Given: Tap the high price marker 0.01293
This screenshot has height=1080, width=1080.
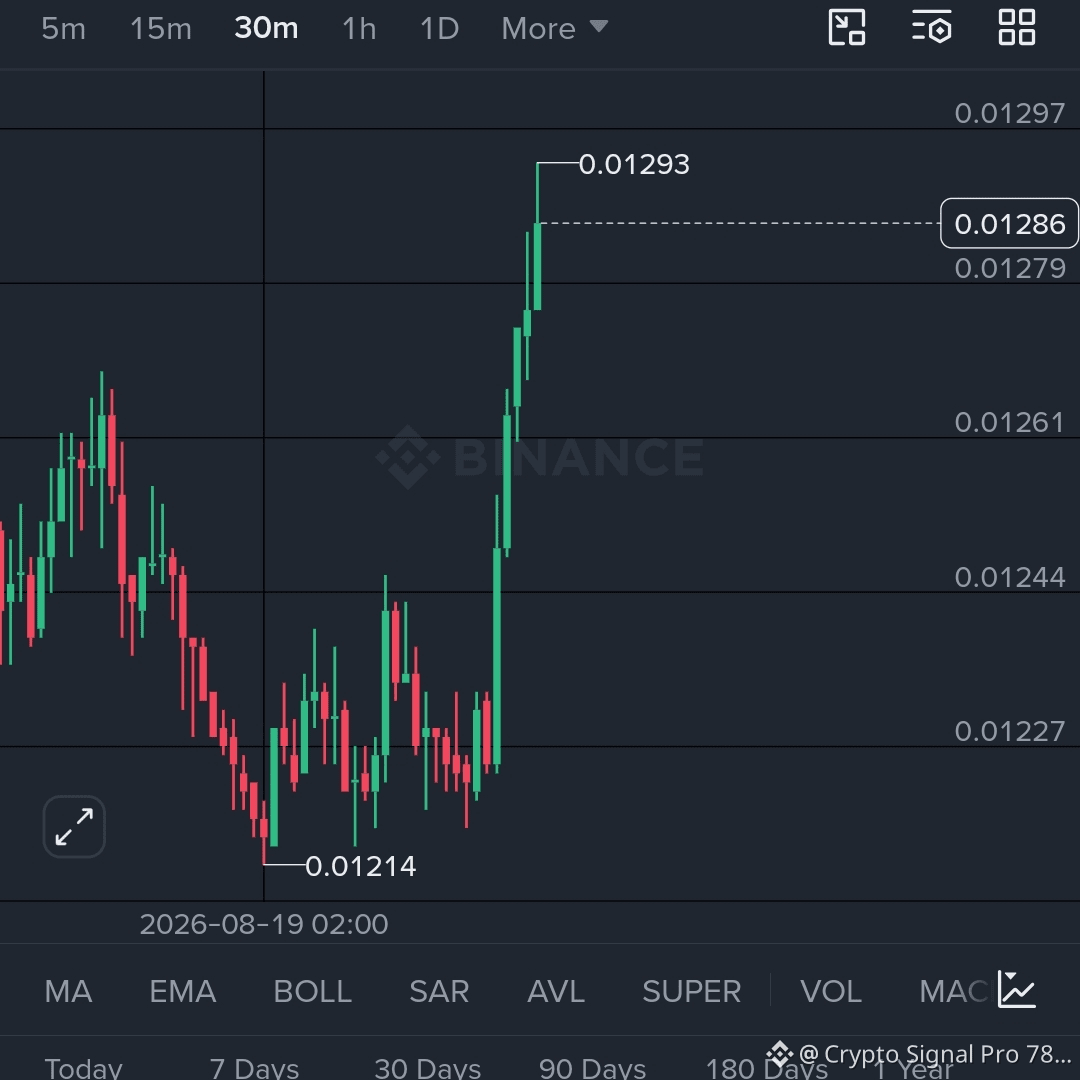Looking at the screenshot, I should coord(634,164).
